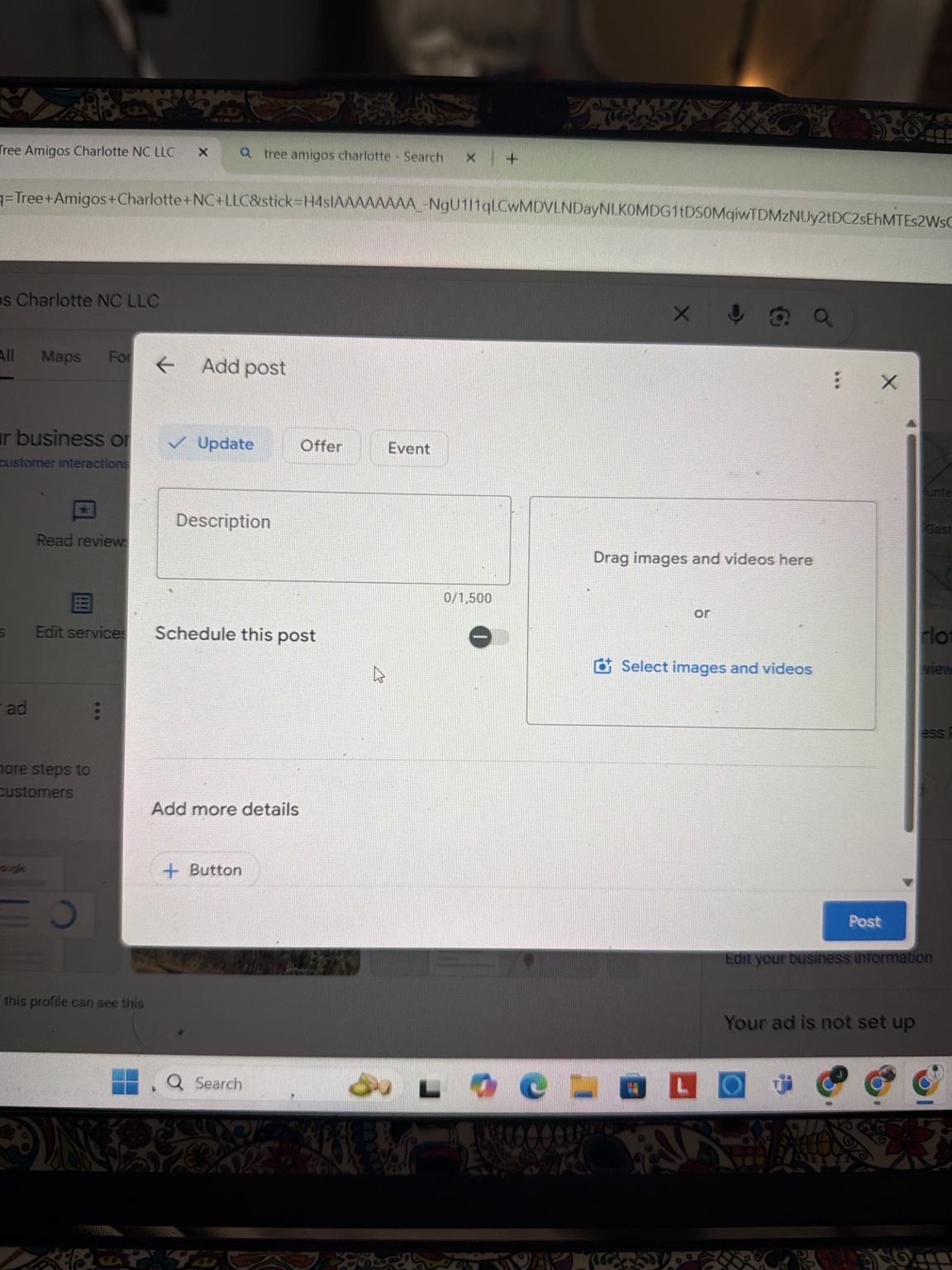
Task: Click the blue Post button
Action: pyautogui.click(x=864, y=921)
